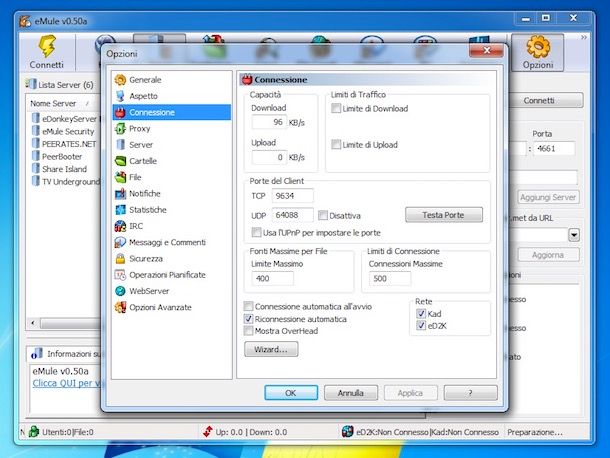
Task: Select Operazioni Pianificate calendar icon
Action: (x=120, y=275)
